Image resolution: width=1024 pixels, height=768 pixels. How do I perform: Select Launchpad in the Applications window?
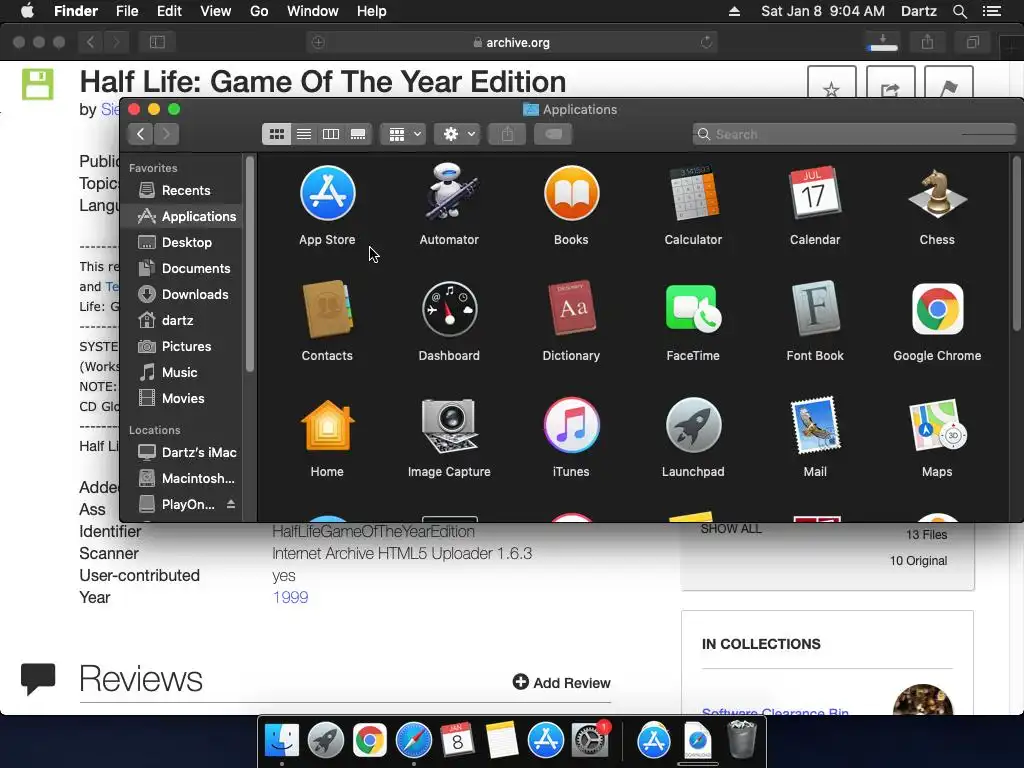(x=693, y=425)
